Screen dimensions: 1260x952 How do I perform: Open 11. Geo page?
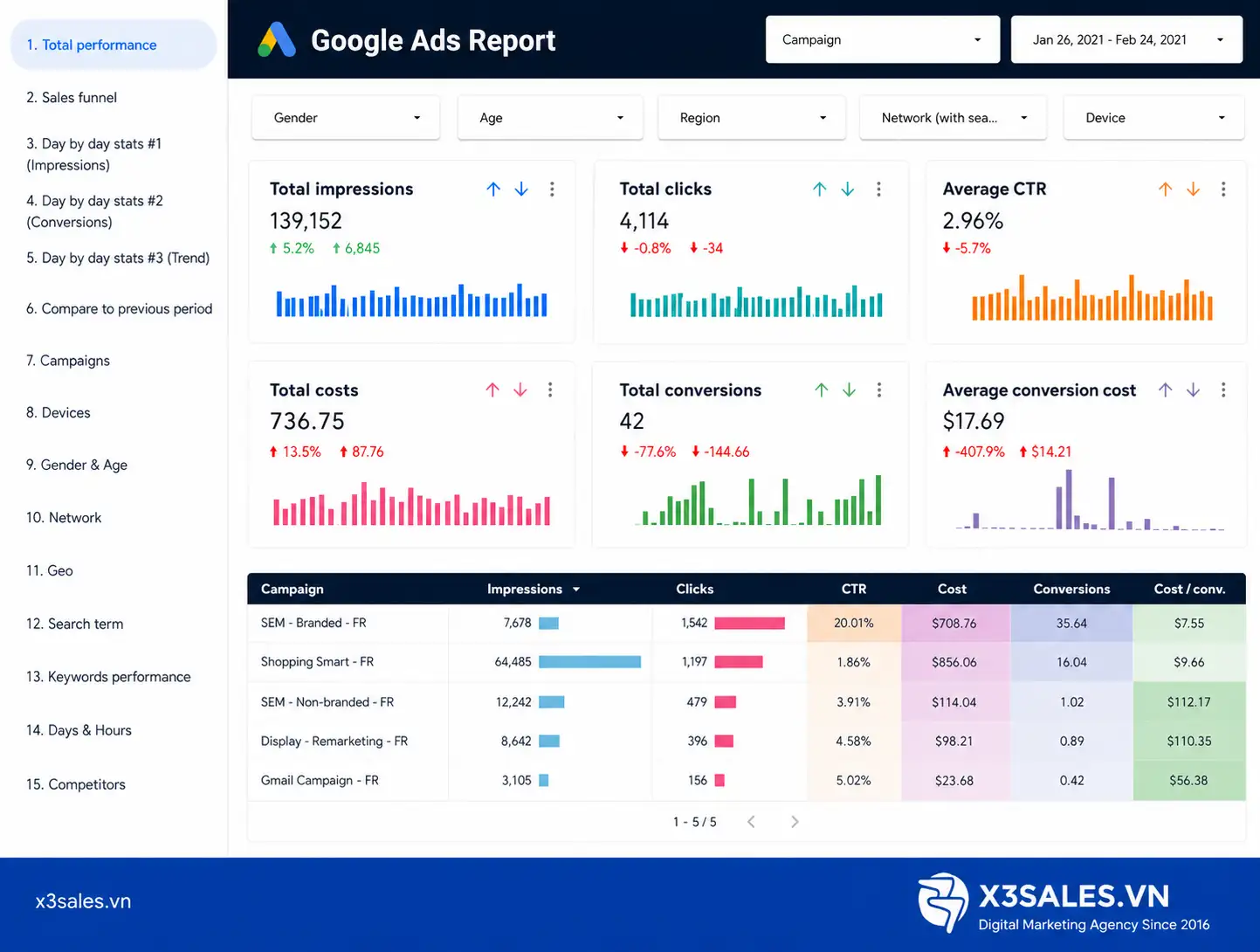[x=50, y=570]
